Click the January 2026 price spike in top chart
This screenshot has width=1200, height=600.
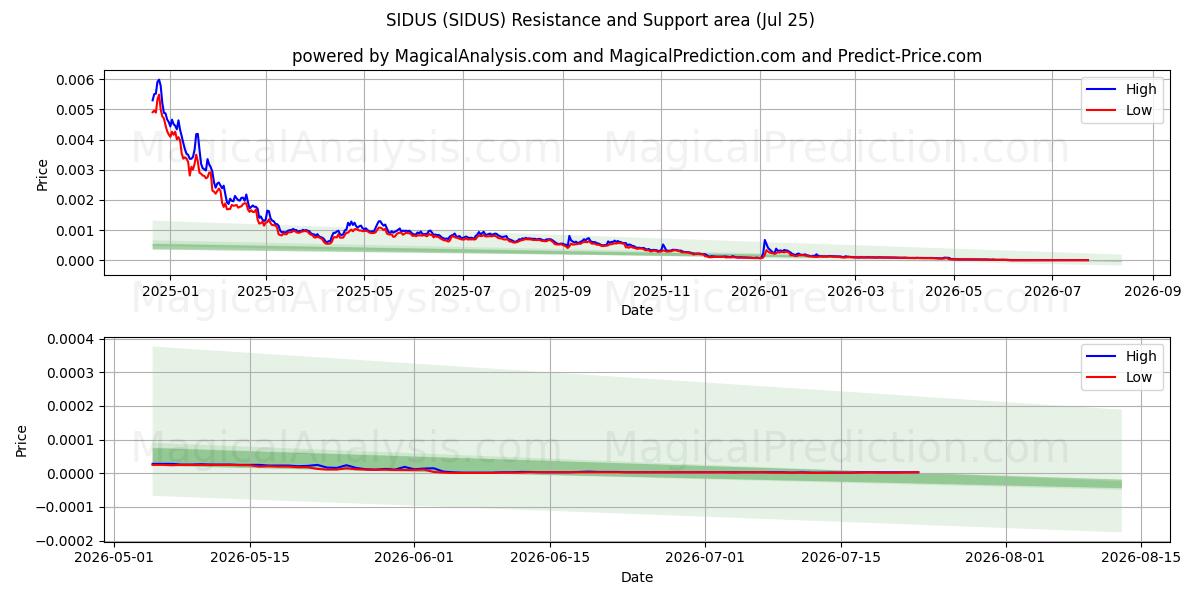click(x=765, y=240)
